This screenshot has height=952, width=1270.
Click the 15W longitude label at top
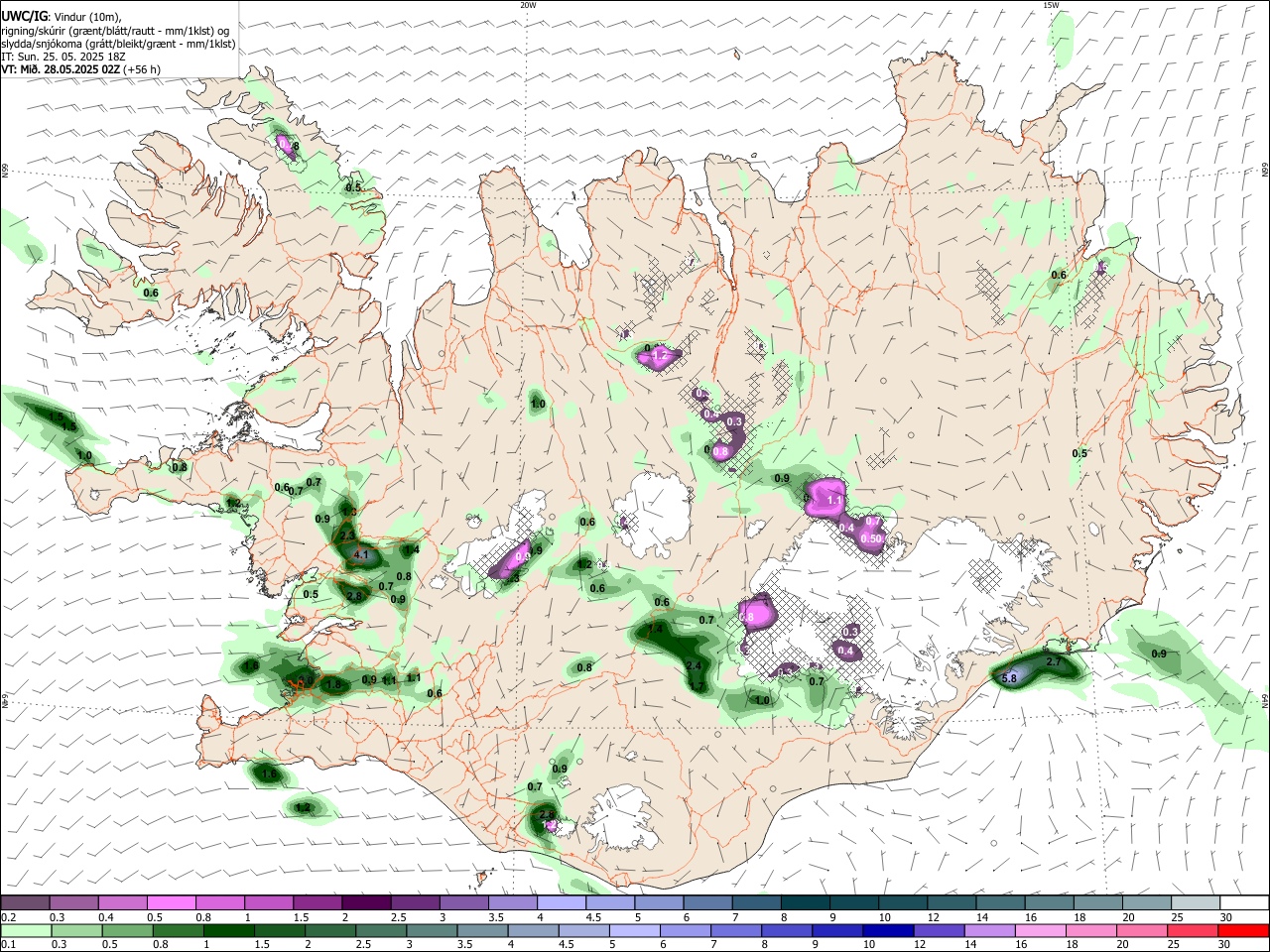(x=1051, y=5)
